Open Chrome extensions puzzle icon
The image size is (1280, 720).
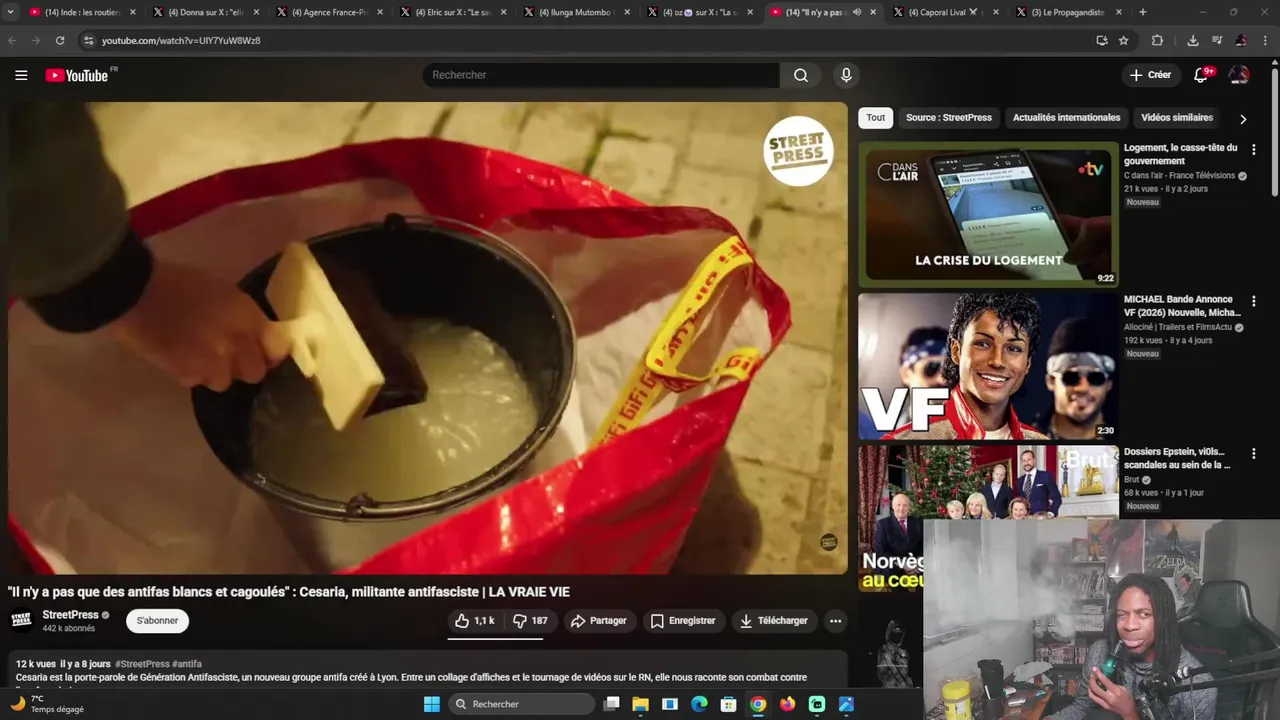1157,40
